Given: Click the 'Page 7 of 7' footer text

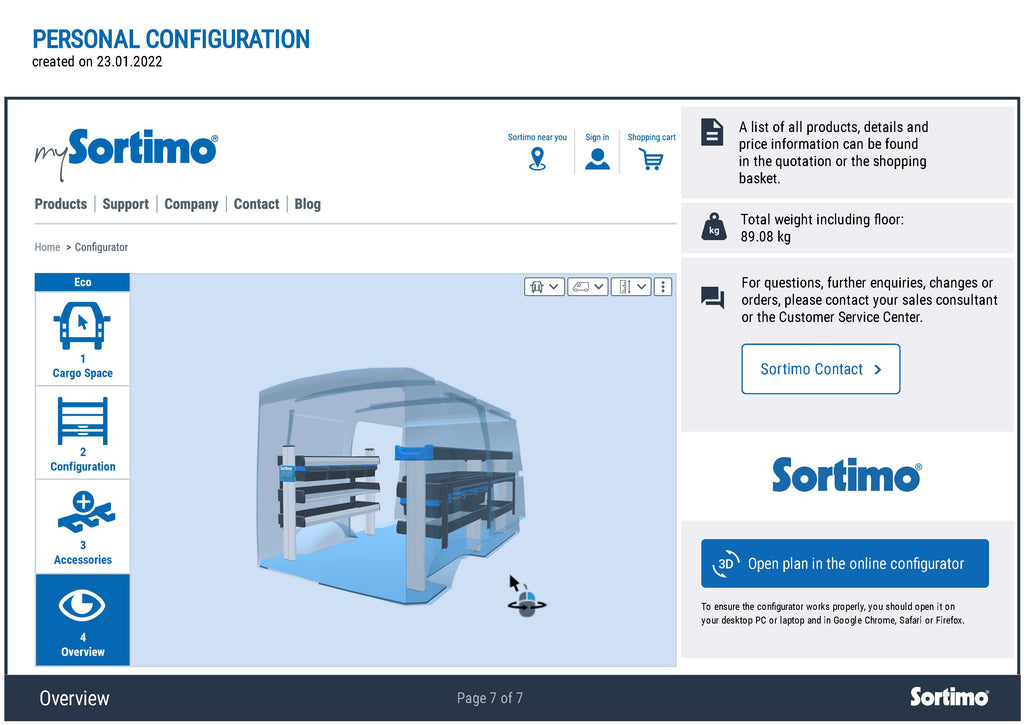Looking at the screenshot, I should (x=490, y=698).
